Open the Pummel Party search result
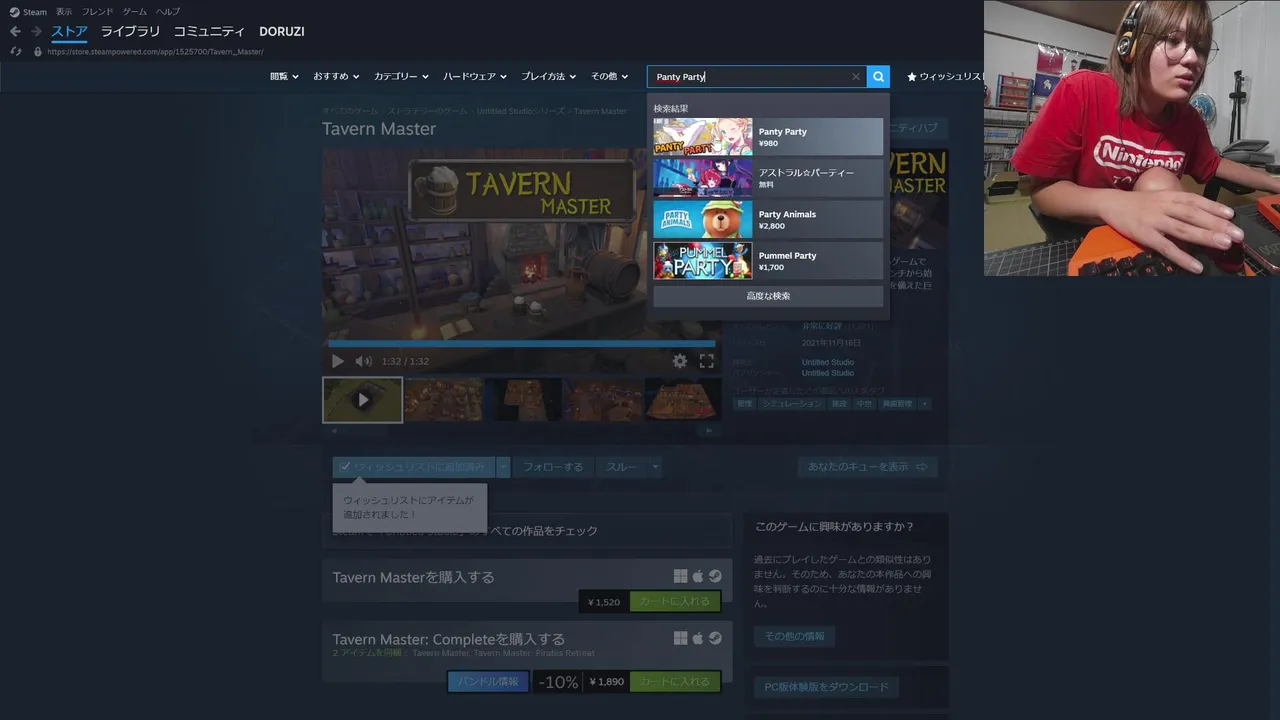Viewport: 1280px width, 720px height. click(768, 260)
